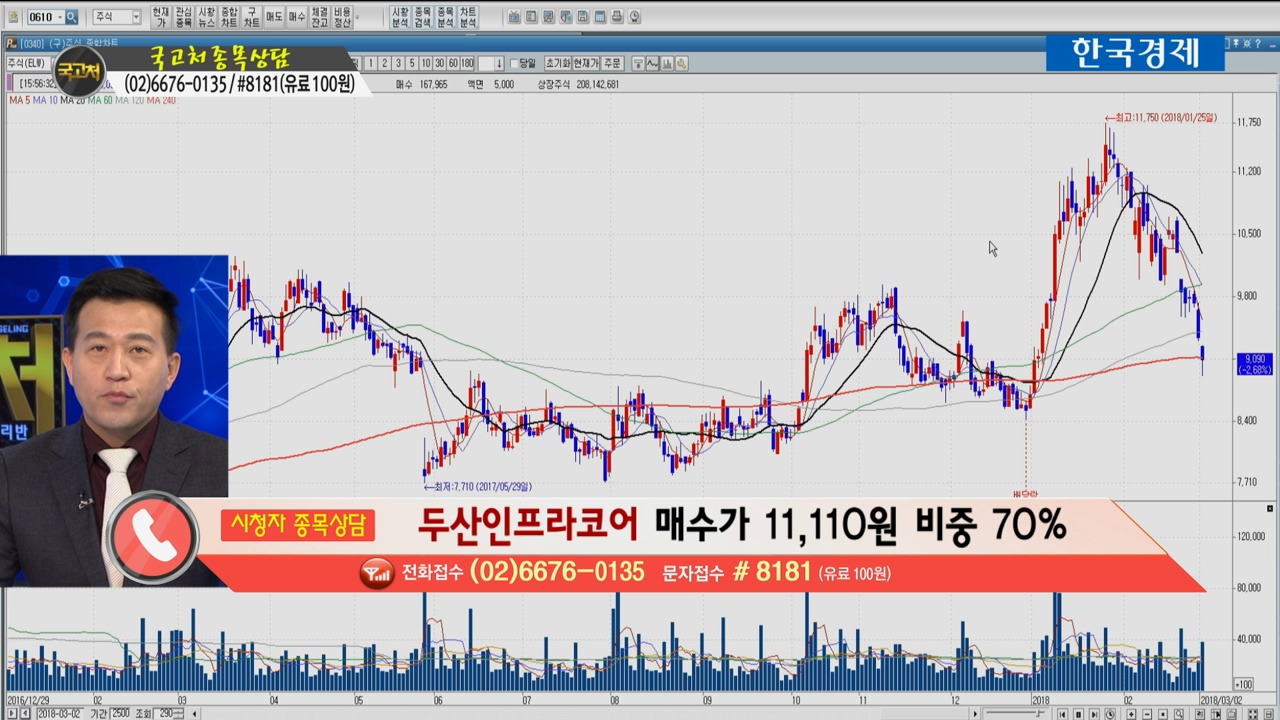Select the line chart type icon
This screenshot has height=720, width=1280.
click(653, 64)
